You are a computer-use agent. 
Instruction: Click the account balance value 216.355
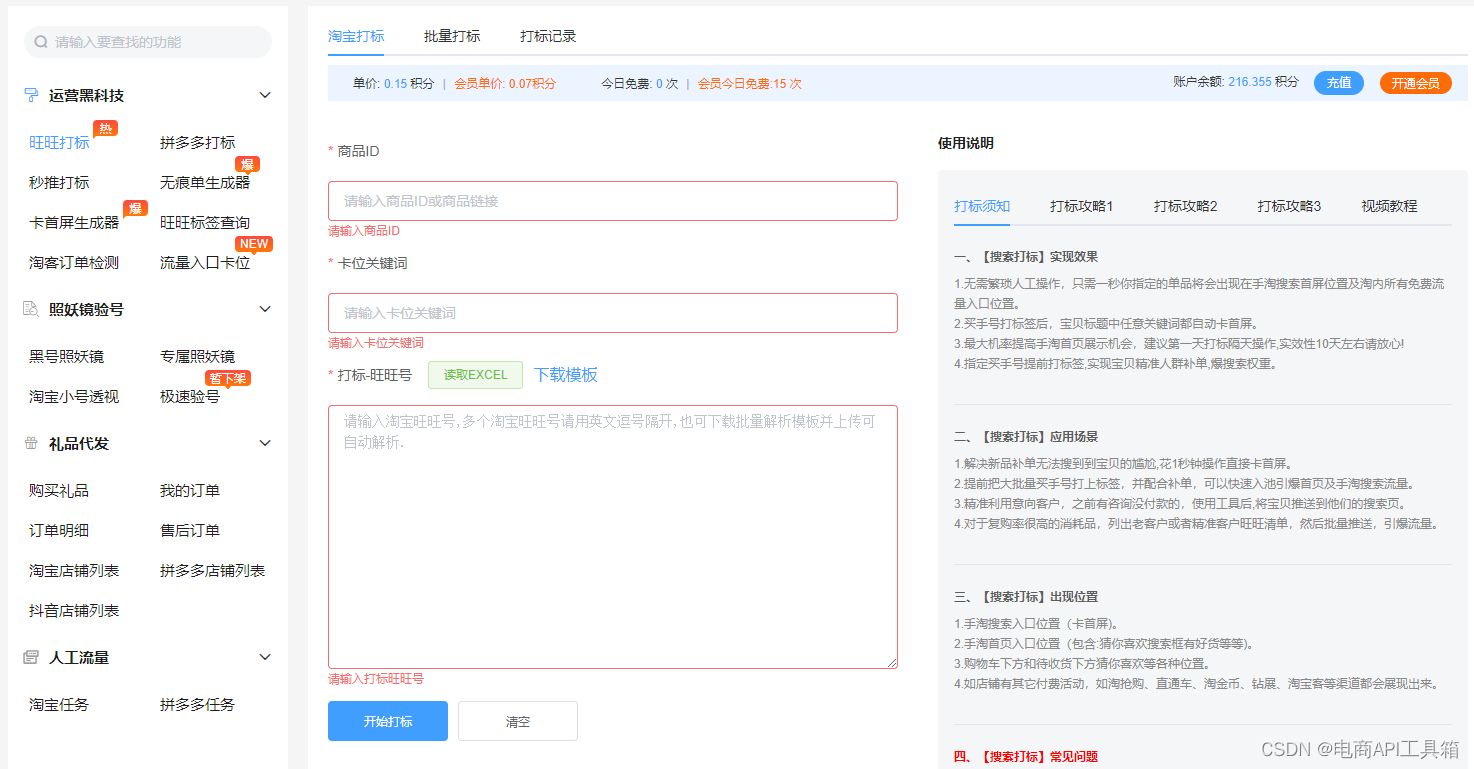[1250, 82]
